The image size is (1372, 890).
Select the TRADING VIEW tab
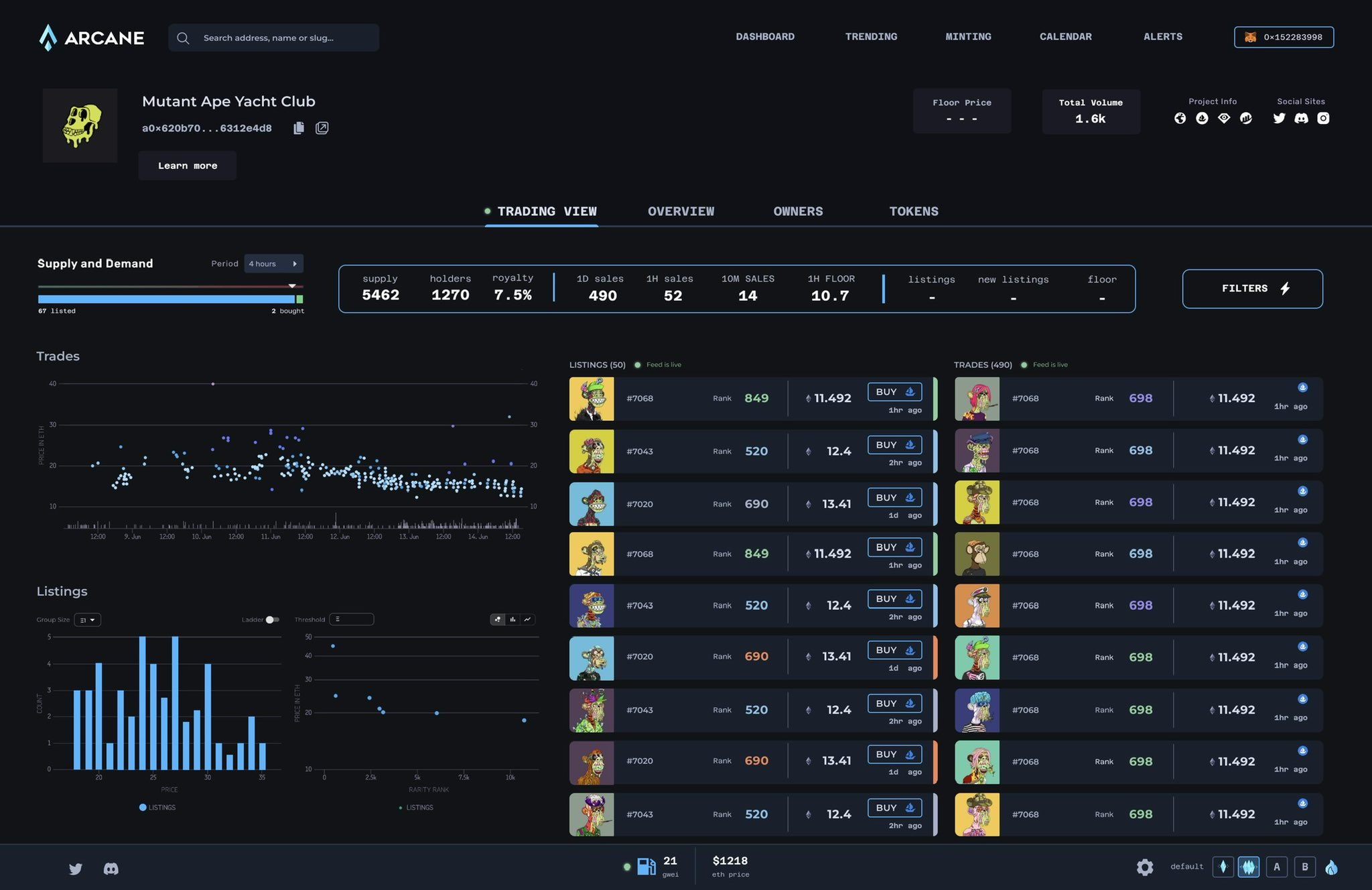coord(541,212)
